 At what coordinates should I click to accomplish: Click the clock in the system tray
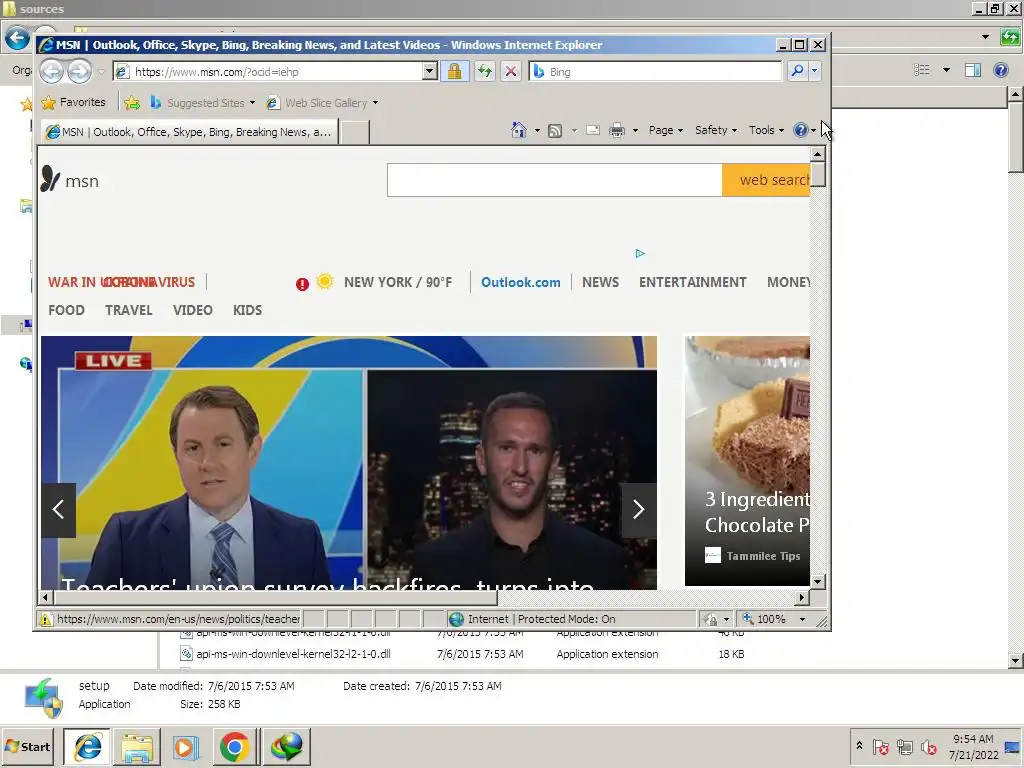click(x=973, y=746)
